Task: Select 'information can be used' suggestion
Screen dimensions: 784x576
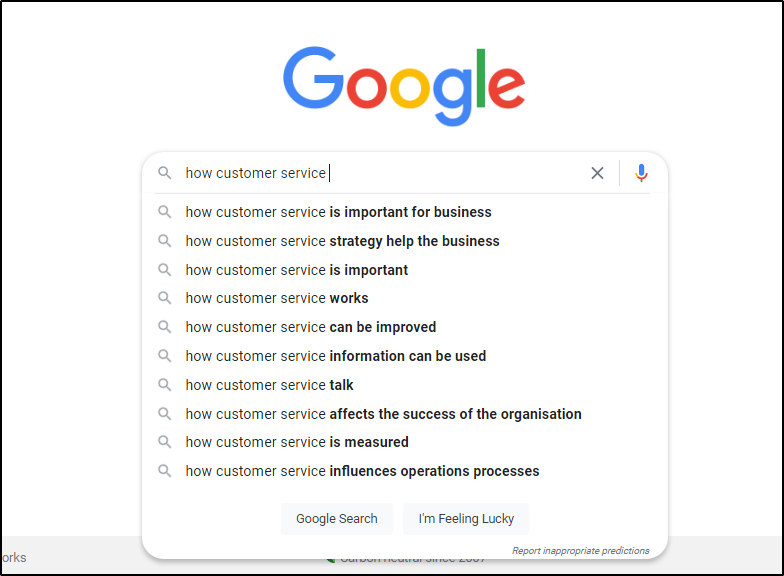Action: [x=335, y=356]
